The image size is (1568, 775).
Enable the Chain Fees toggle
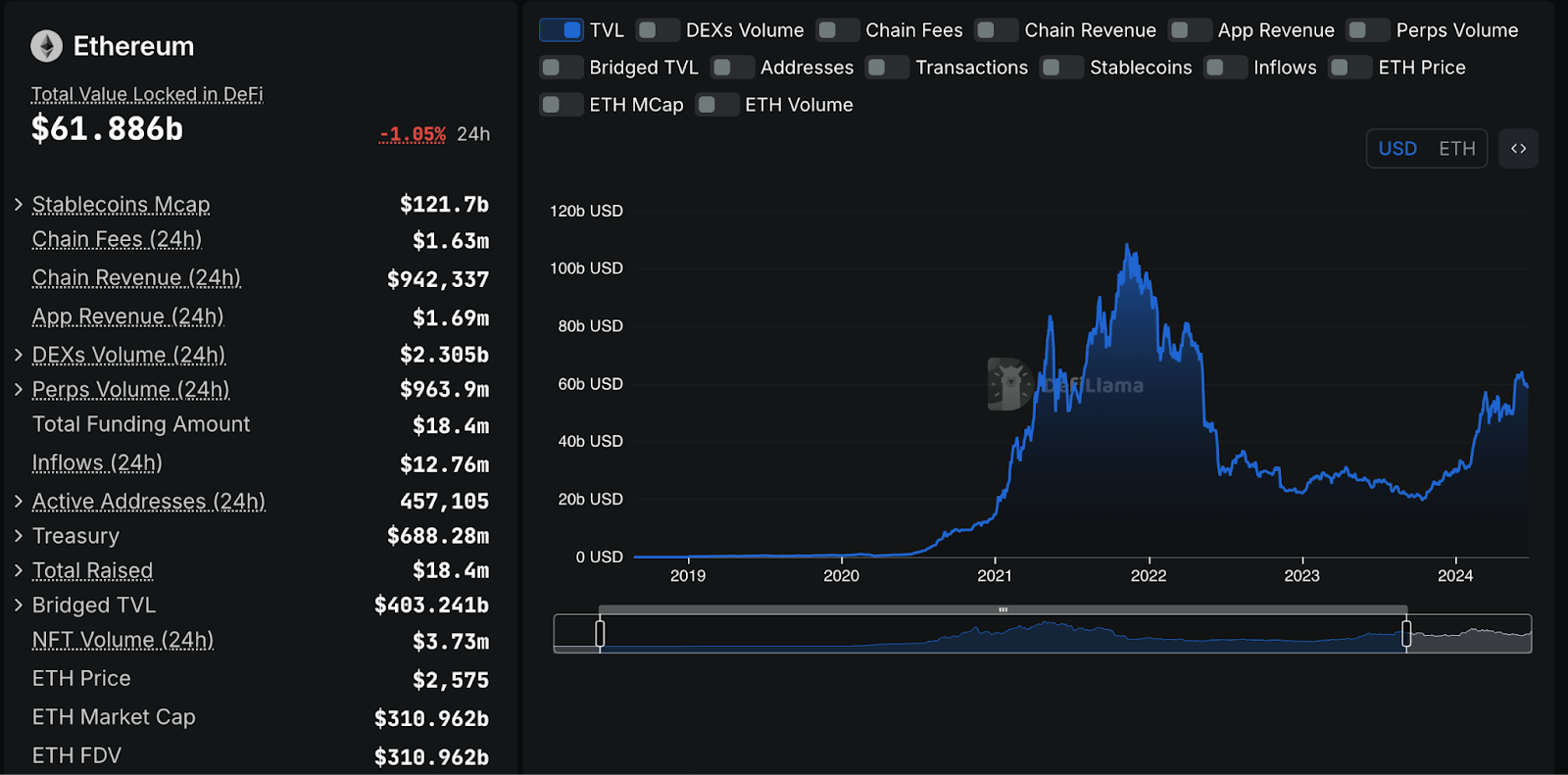tap(838, 30)
